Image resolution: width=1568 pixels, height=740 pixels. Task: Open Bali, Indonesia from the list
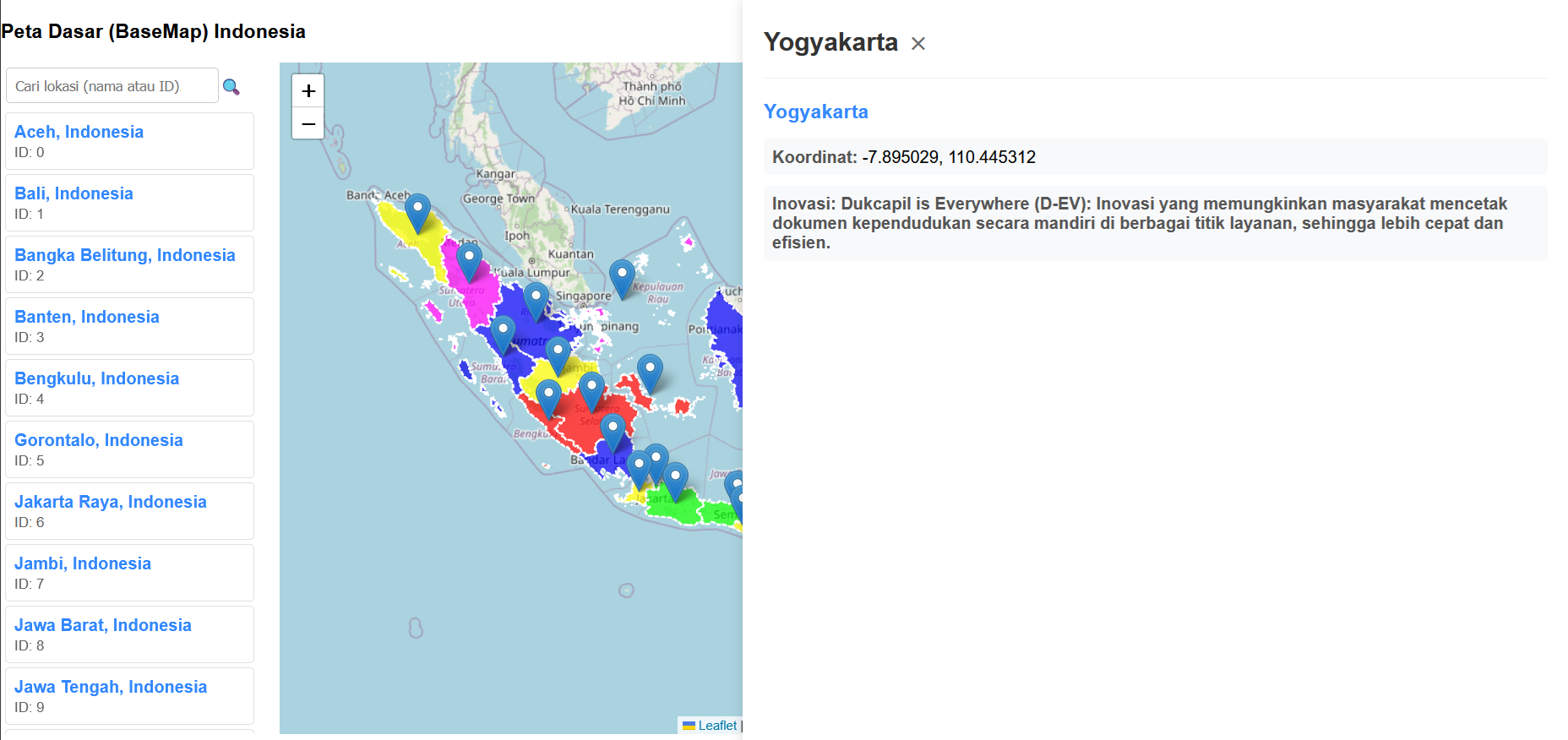click(129, 203)
